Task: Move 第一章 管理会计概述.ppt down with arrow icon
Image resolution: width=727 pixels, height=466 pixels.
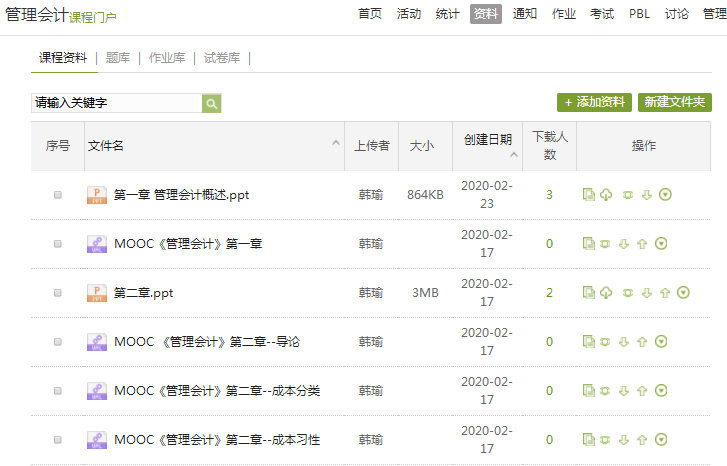Action: (x=646, y=194)
